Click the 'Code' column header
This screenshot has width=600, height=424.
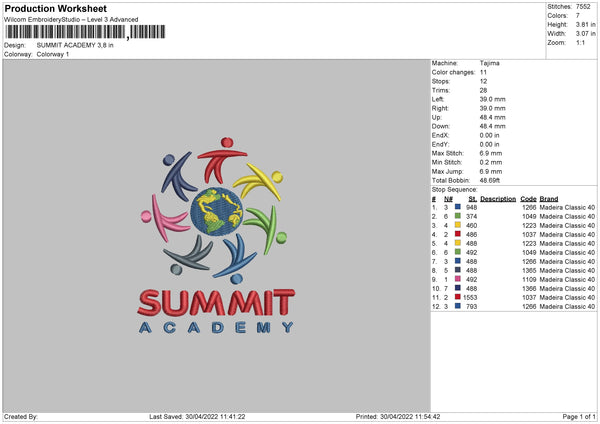coord(528,199)
